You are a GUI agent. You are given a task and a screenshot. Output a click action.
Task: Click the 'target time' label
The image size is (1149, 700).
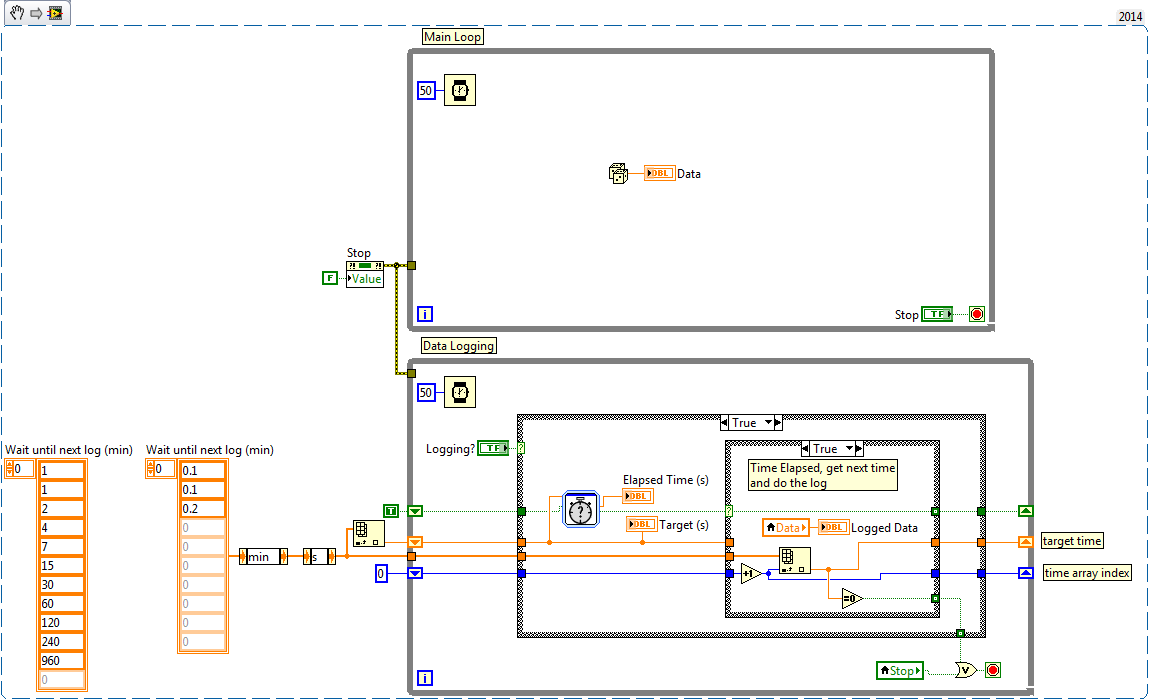coord(1072,541)
